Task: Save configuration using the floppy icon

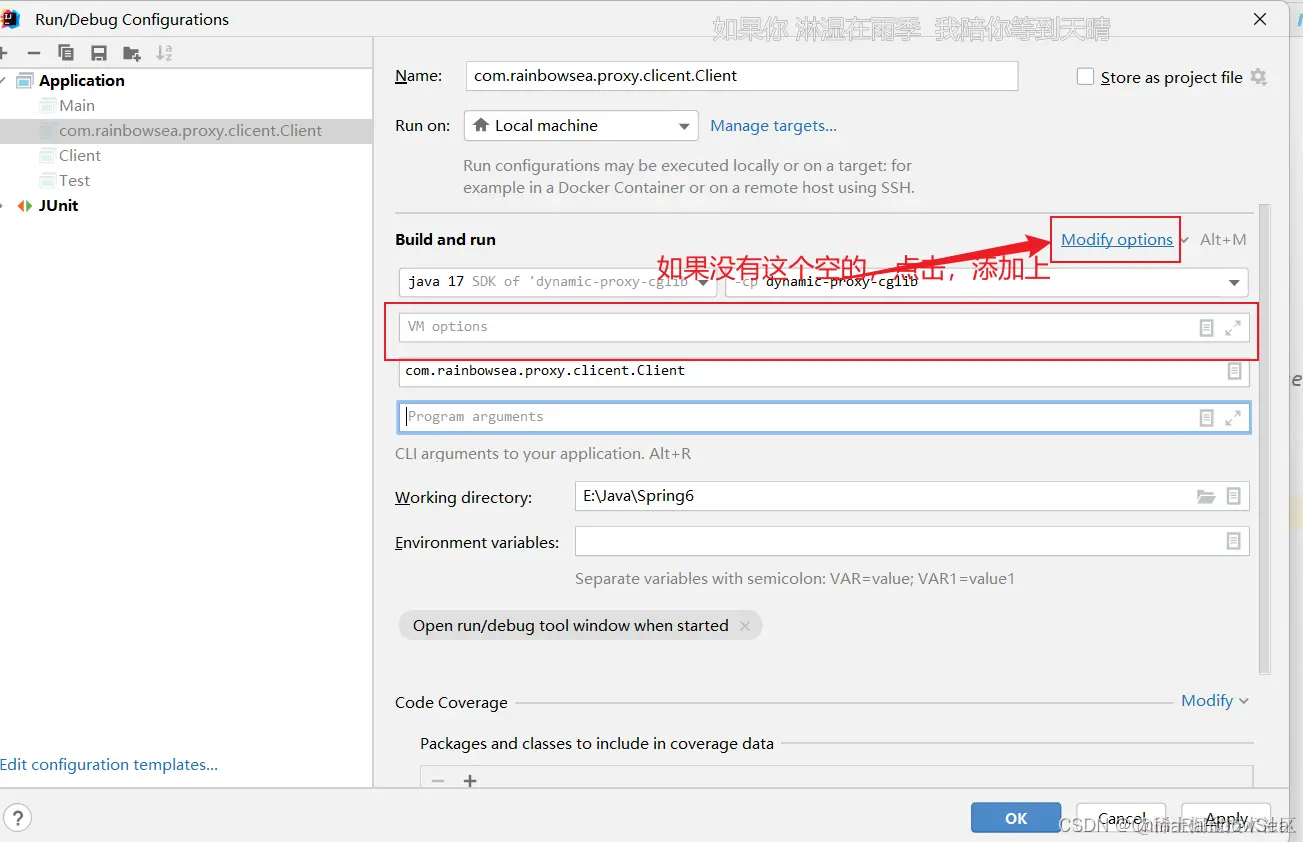Action: click(98, 53)
